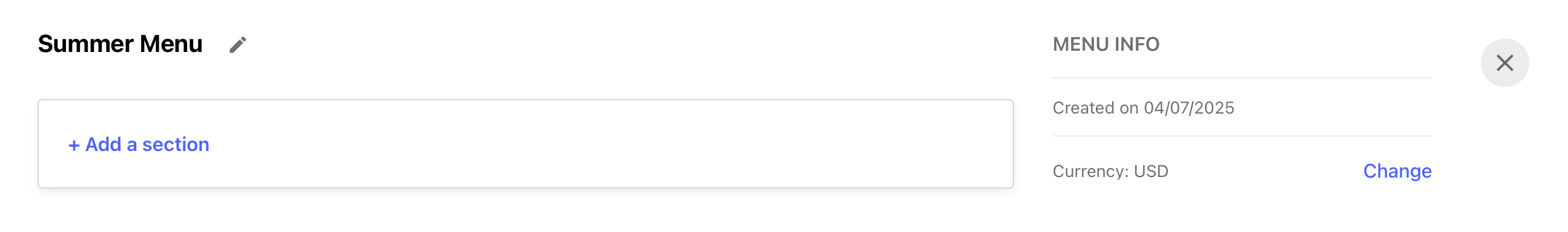Select the Summer Menu title text
1568x232 pixels.
(120, 44)
